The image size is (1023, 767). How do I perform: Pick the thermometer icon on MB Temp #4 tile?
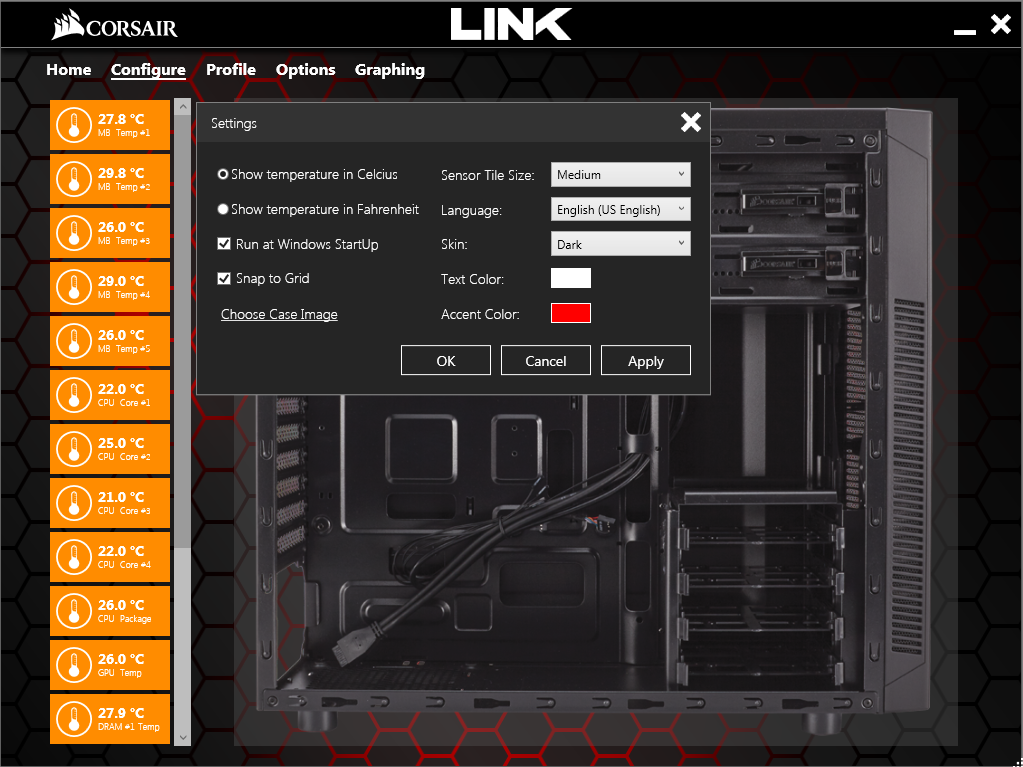[x=73, y=287]
